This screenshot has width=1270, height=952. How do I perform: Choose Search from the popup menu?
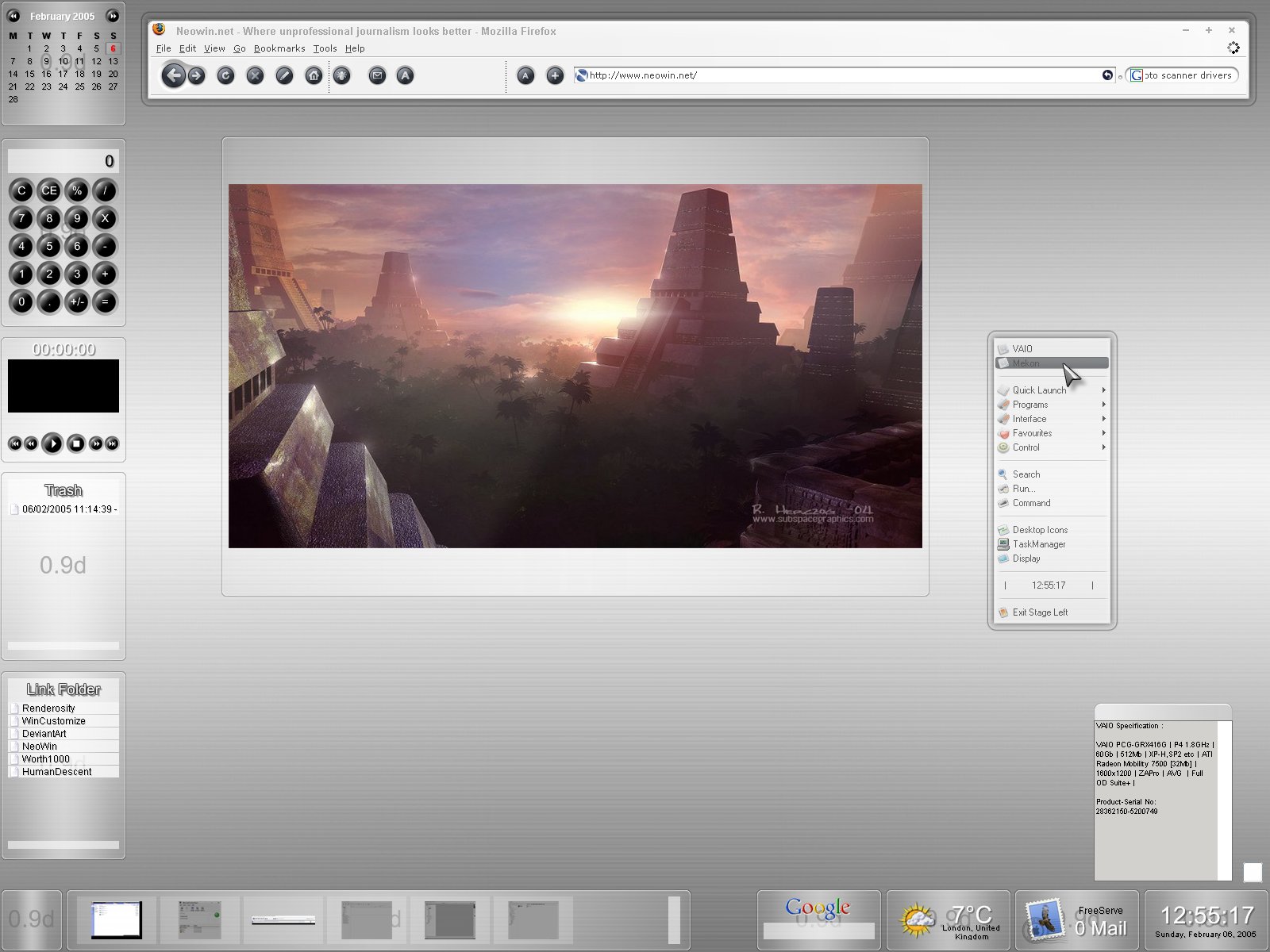[1052, 474]
